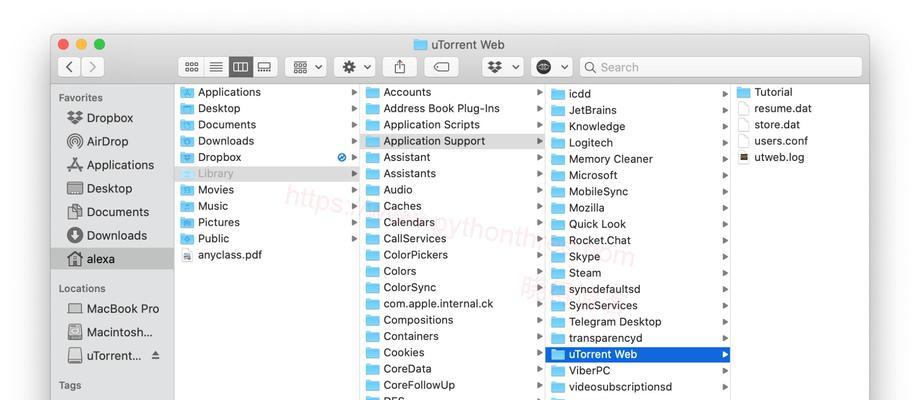Select the uTorrent Web folder
This screenshot has height=400, width=920.
point(638,354)
